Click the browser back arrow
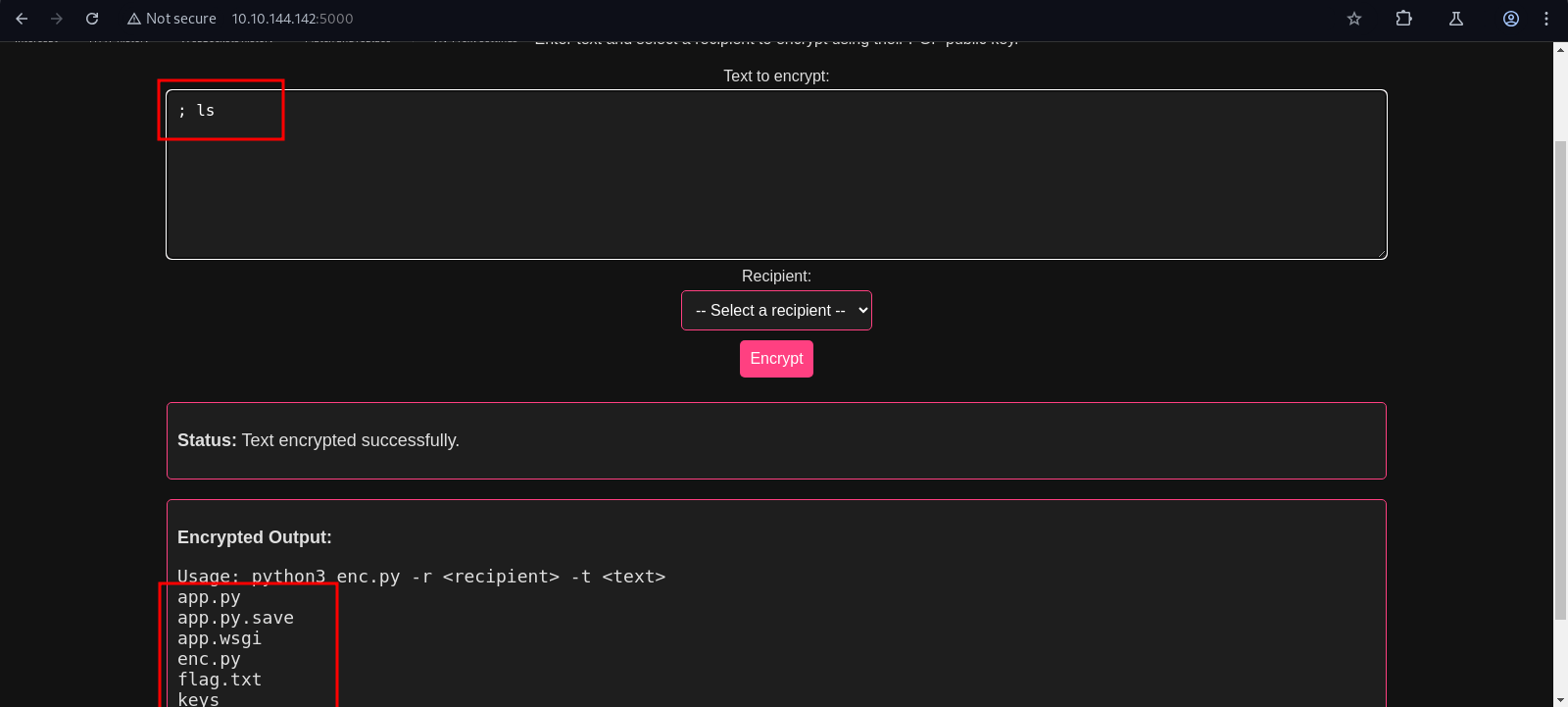Viewport: 1568px width, 707px height. tap(22, 19)
